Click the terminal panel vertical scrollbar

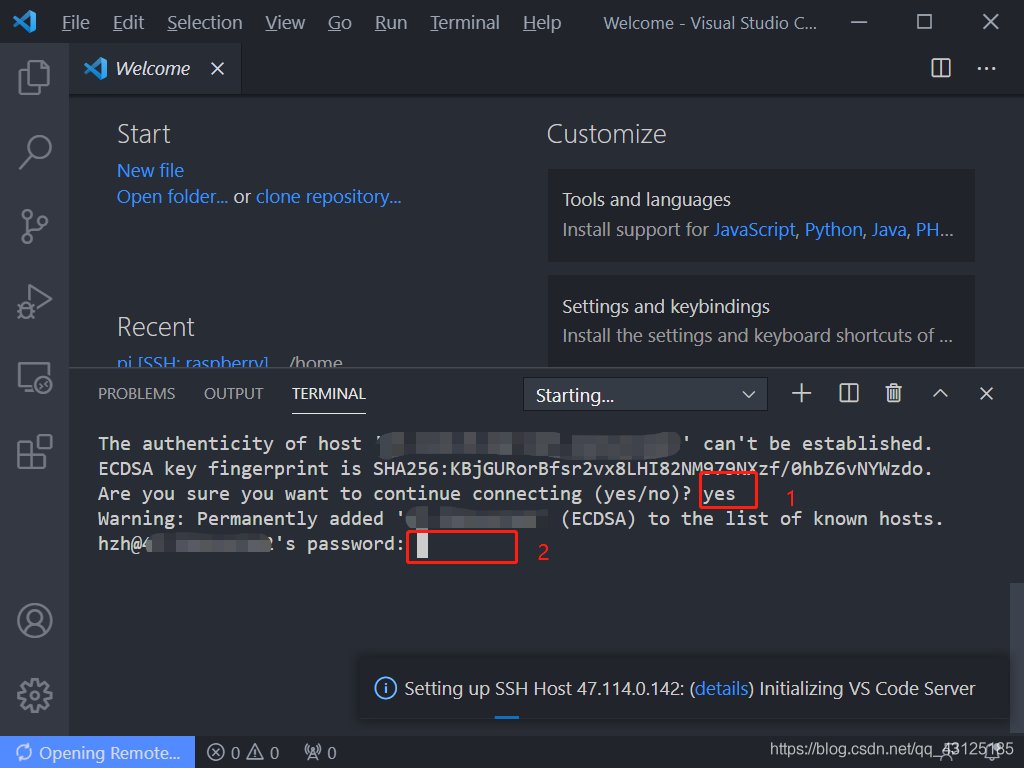1016,656
